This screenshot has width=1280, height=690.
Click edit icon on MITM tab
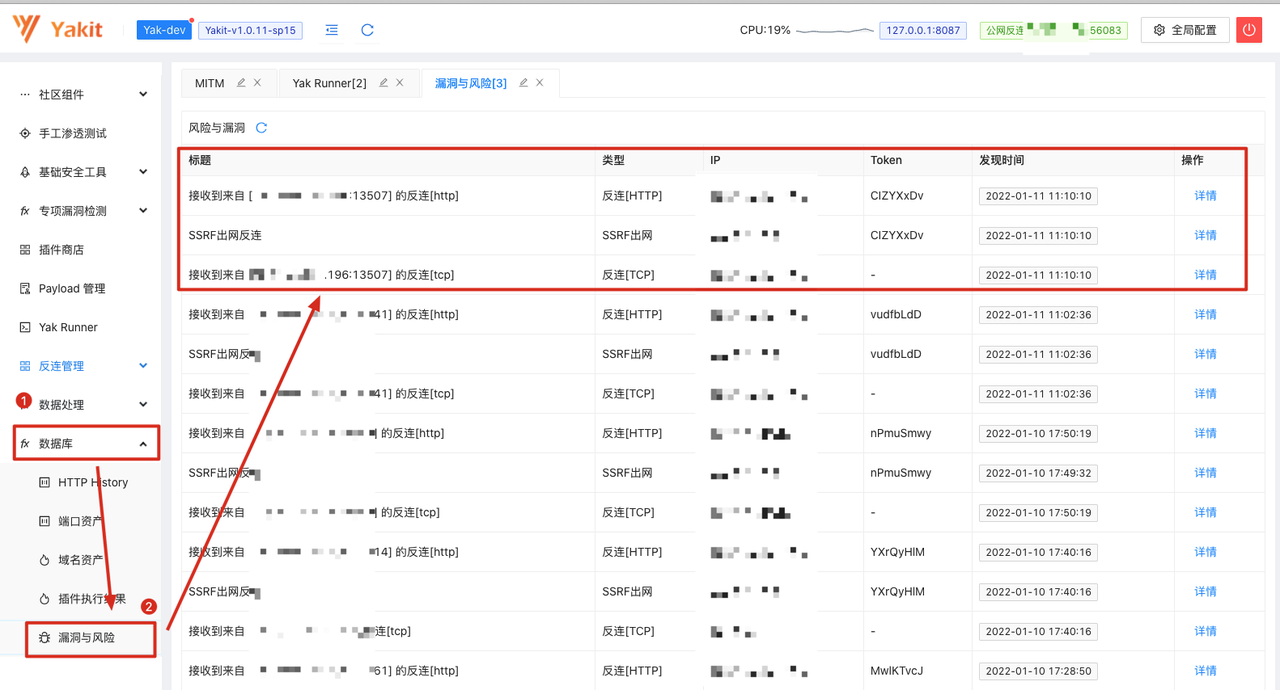click(241, 83)
